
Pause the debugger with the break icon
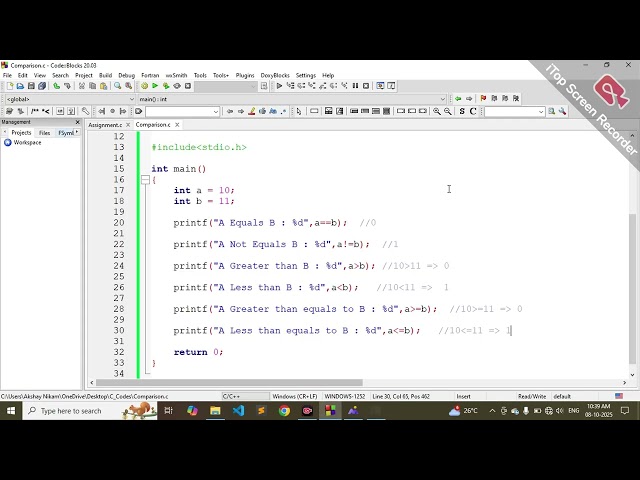click(x=355, y=86)
